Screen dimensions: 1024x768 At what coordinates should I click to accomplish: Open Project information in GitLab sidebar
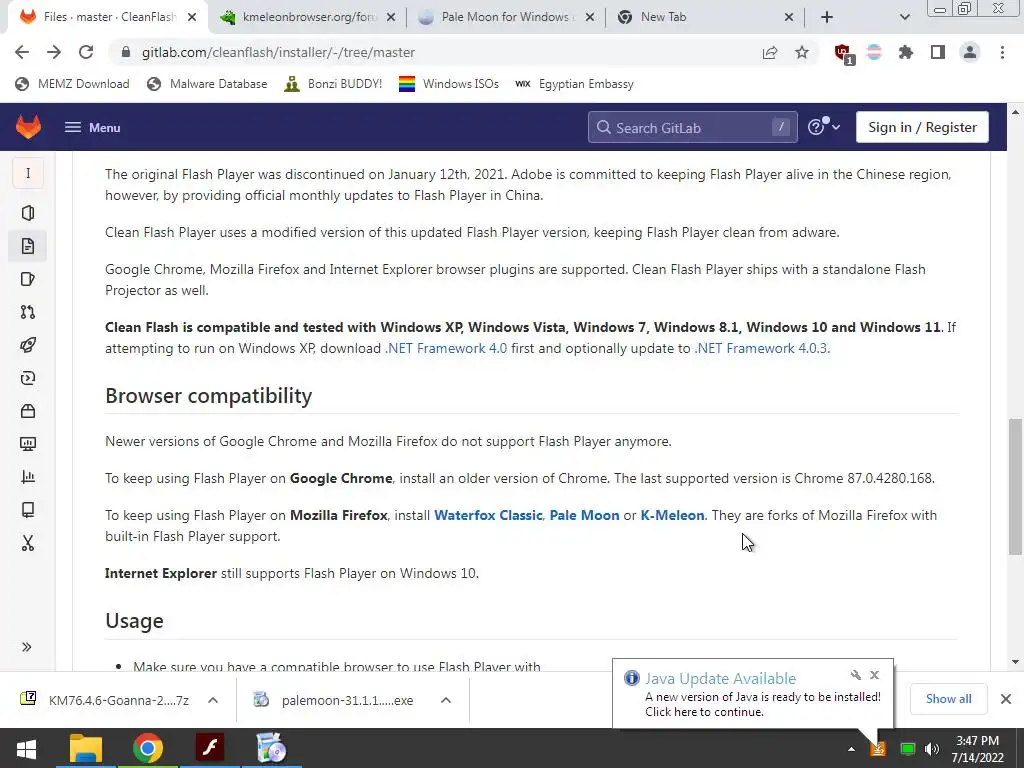click(27, 213)
